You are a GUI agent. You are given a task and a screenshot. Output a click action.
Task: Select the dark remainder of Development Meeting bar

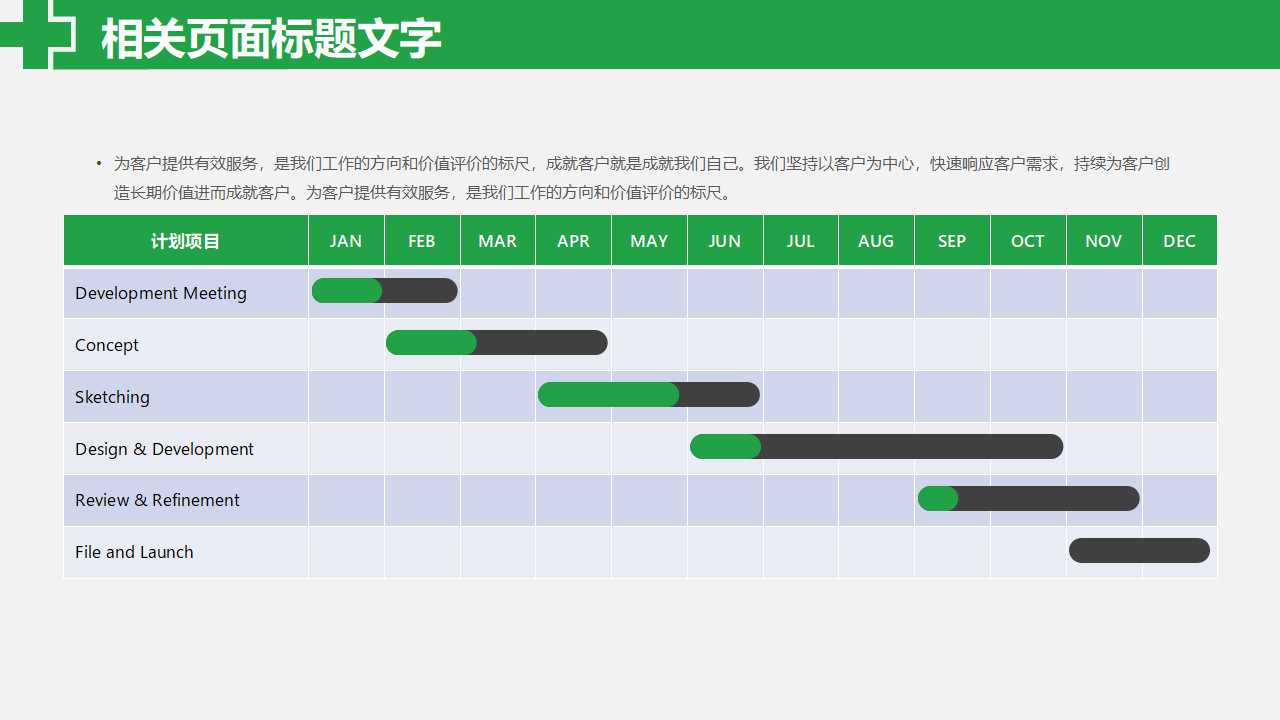(420, 291)
